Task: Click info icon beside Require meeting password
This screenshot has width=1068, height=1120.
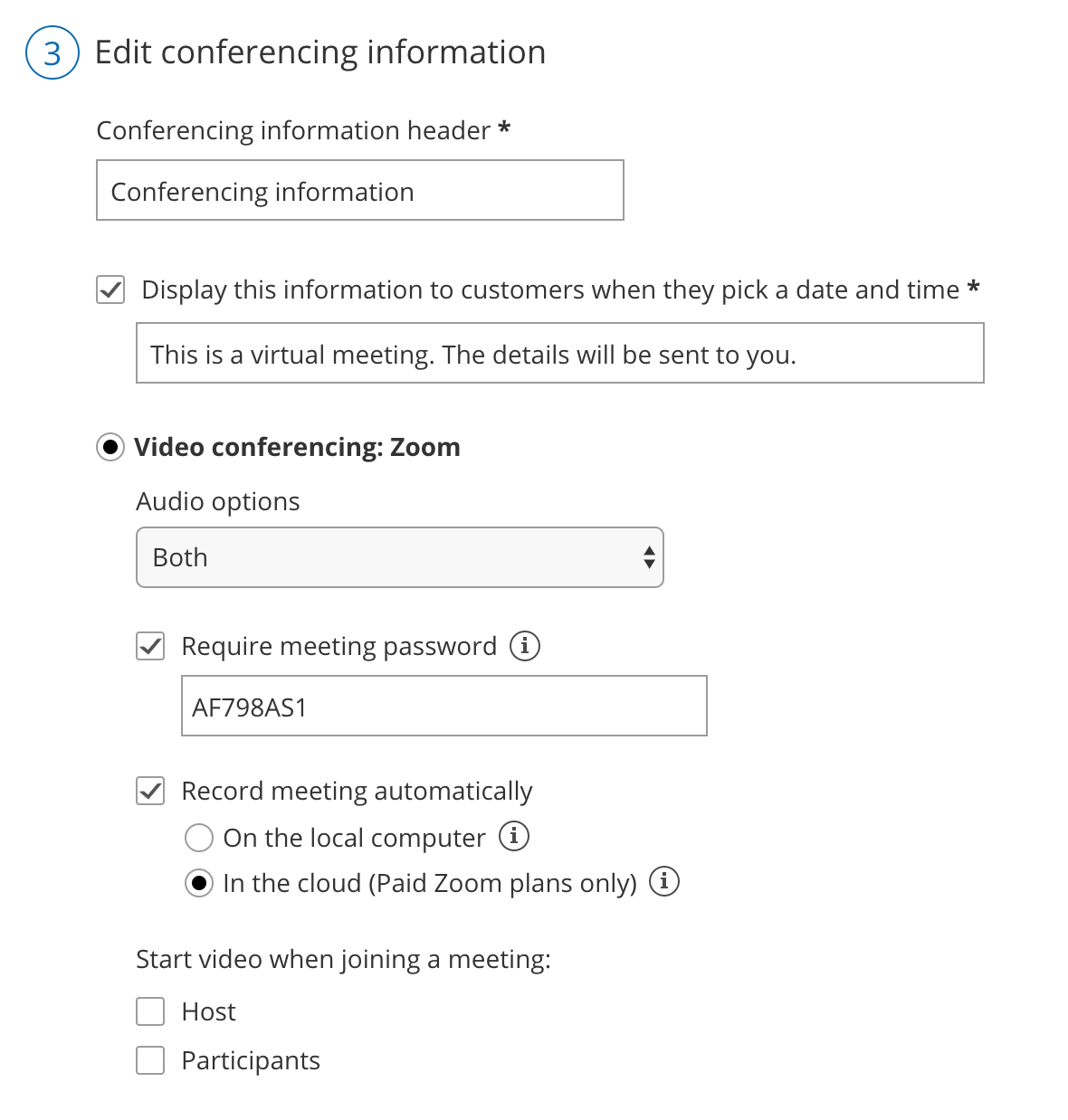Action: (525, 646)
